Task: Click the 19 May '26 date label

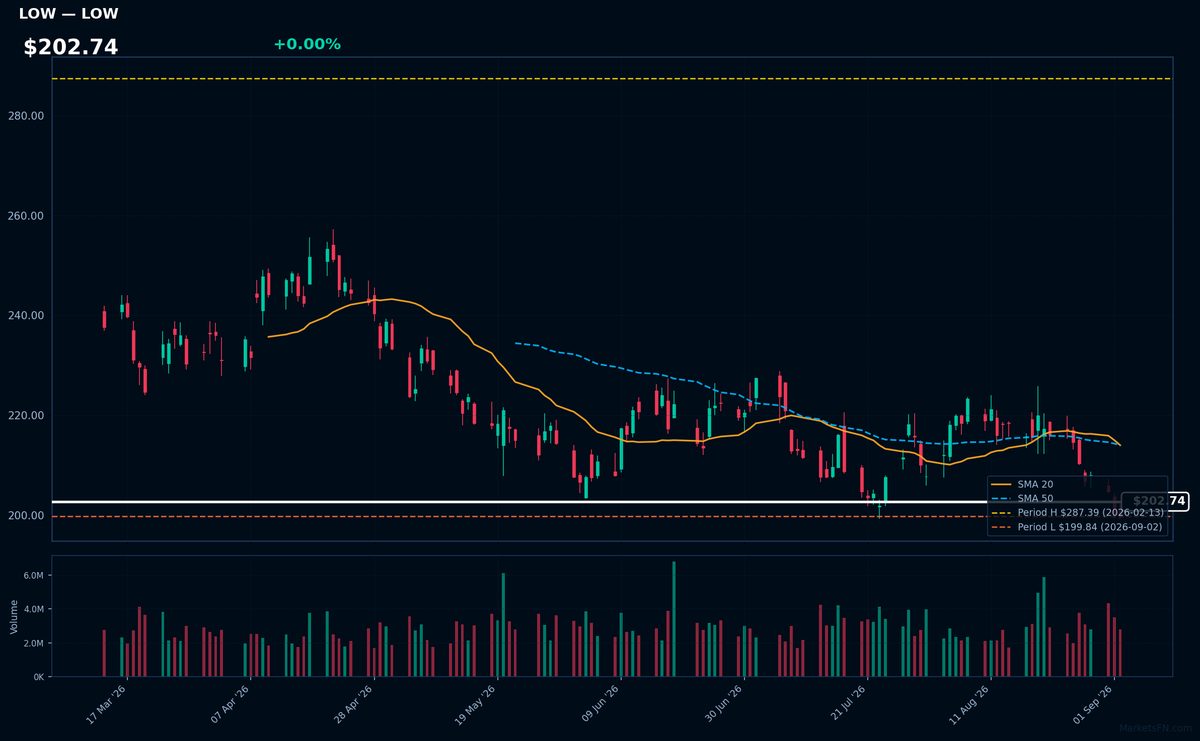Action: click(476, 704)
